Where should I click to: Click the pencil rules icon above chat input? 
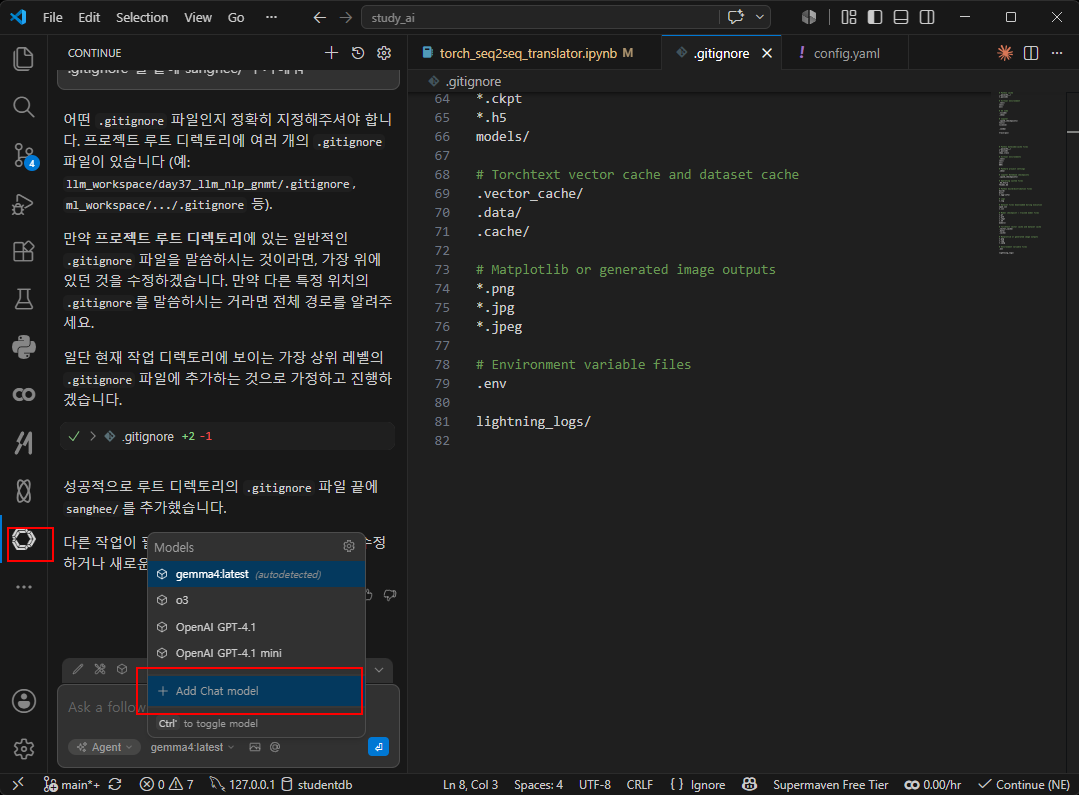[78, 669]
